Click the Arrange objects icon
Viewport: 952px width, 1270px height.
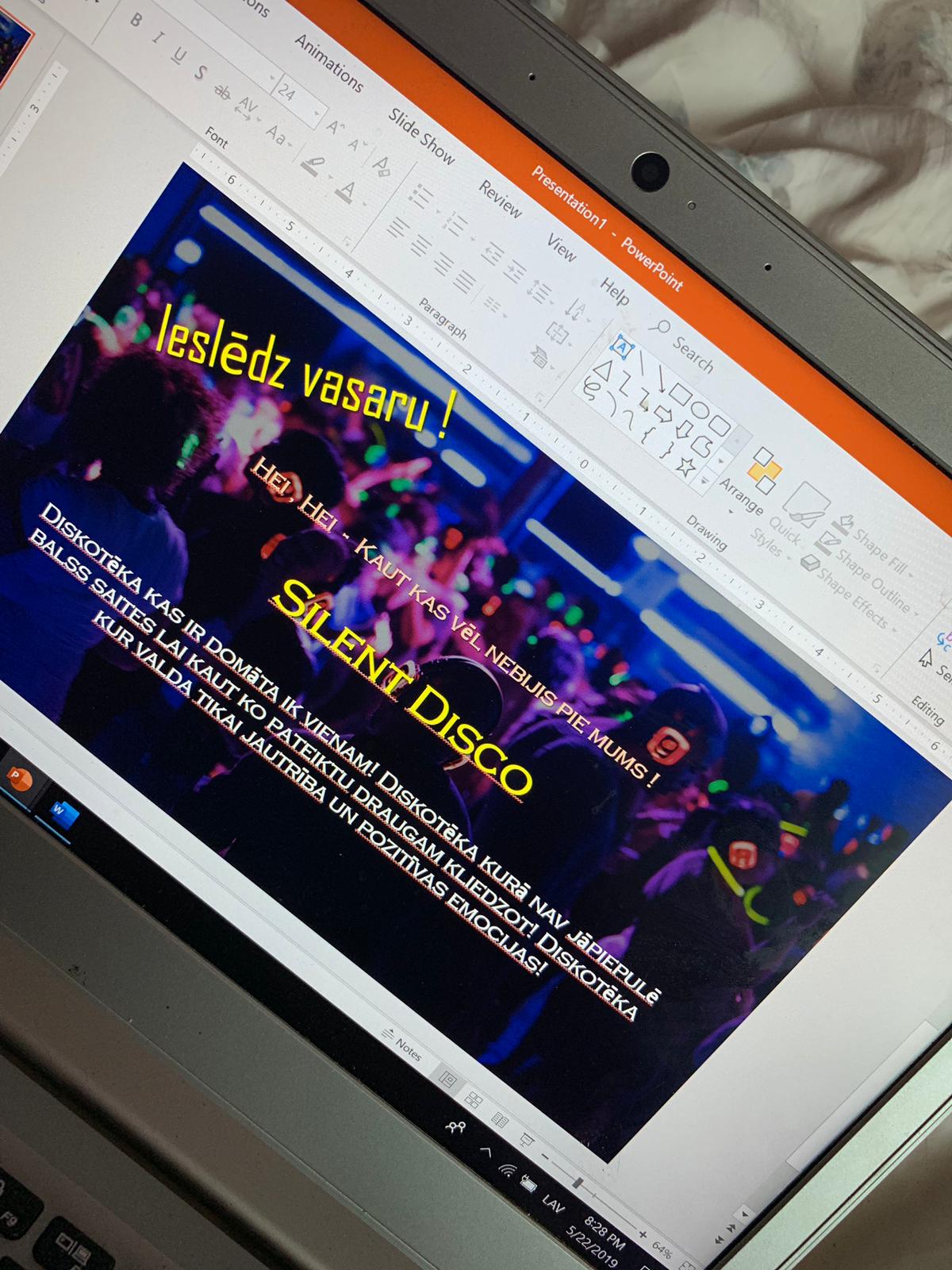click(763, 470)
